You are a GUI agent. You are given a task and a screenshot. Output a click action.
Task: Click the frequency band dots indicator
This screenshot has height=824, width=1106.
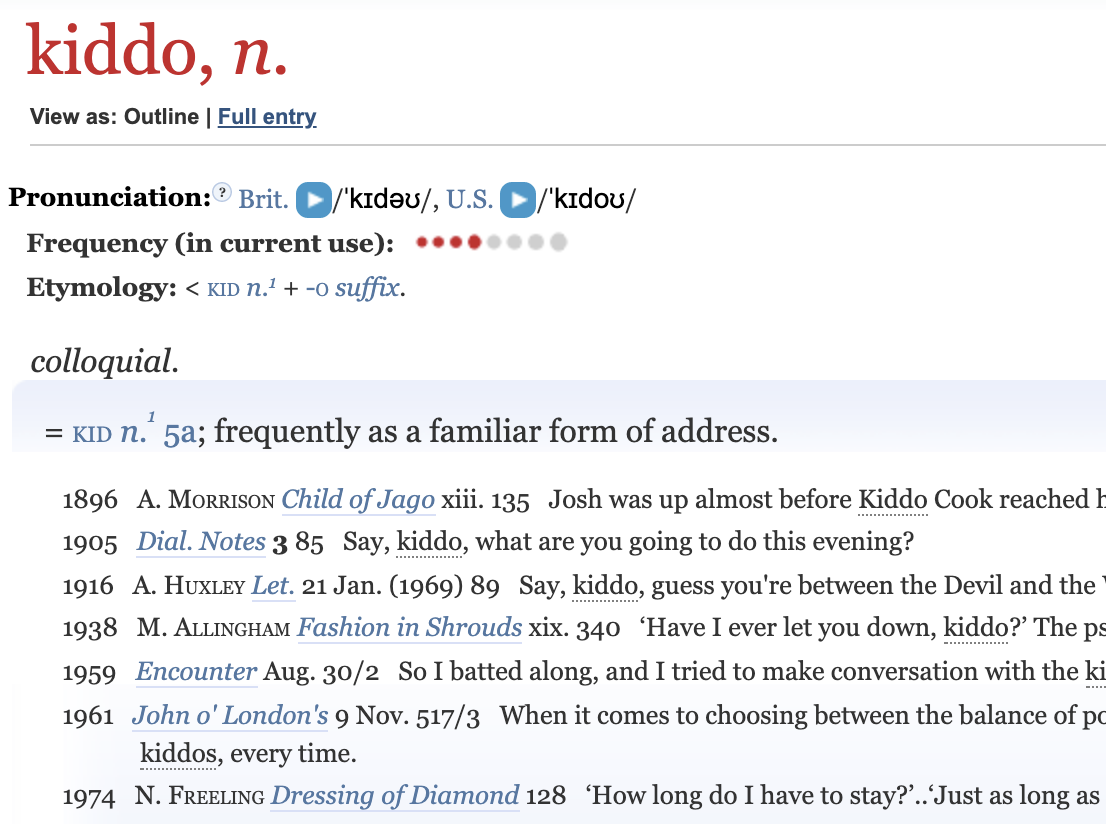coord(491,243)
